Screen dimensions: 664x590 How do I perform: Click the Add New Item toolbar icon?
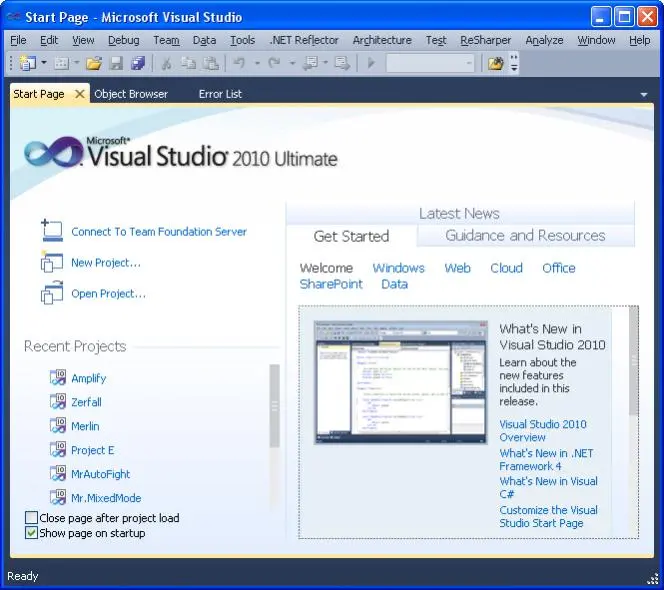[61, 64]
